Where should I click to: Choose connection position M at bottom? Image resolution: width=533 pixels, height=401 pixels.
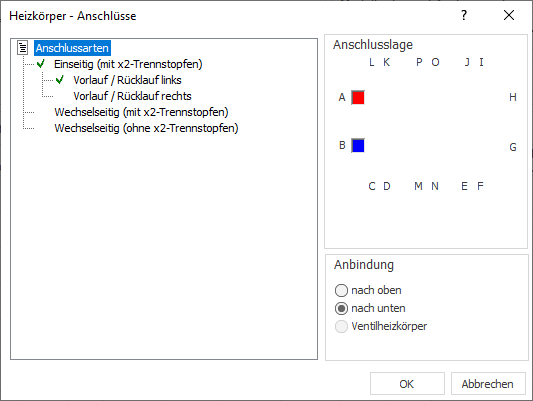(418, 186)
